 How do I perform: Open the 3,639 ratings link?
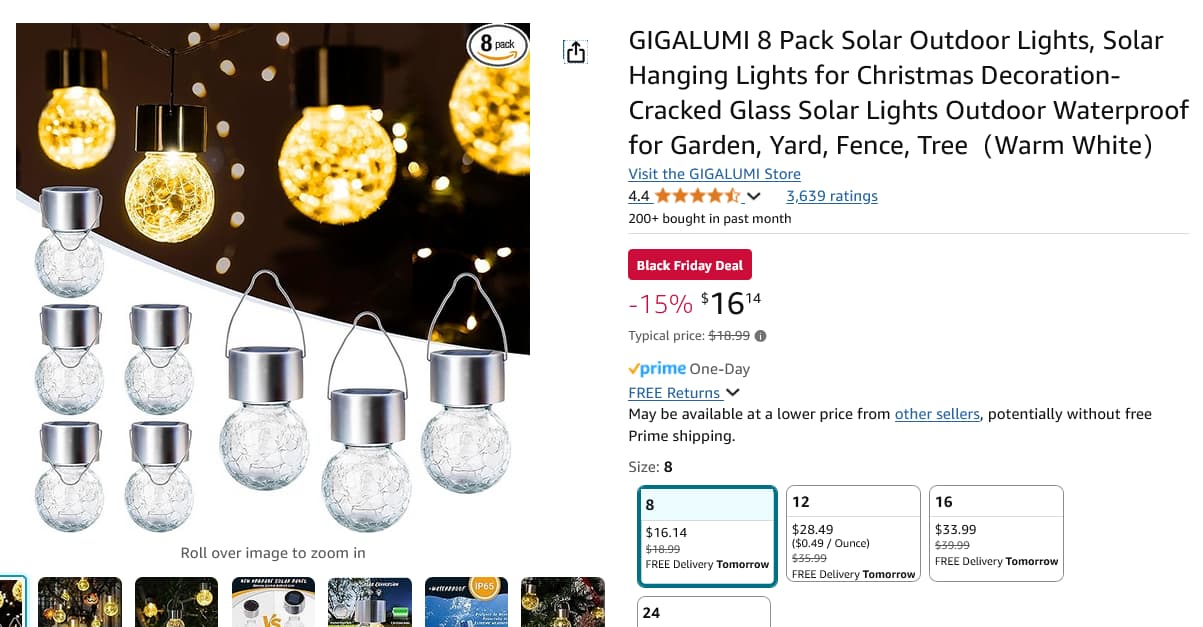pyautogui.click(x=831, y=196)
